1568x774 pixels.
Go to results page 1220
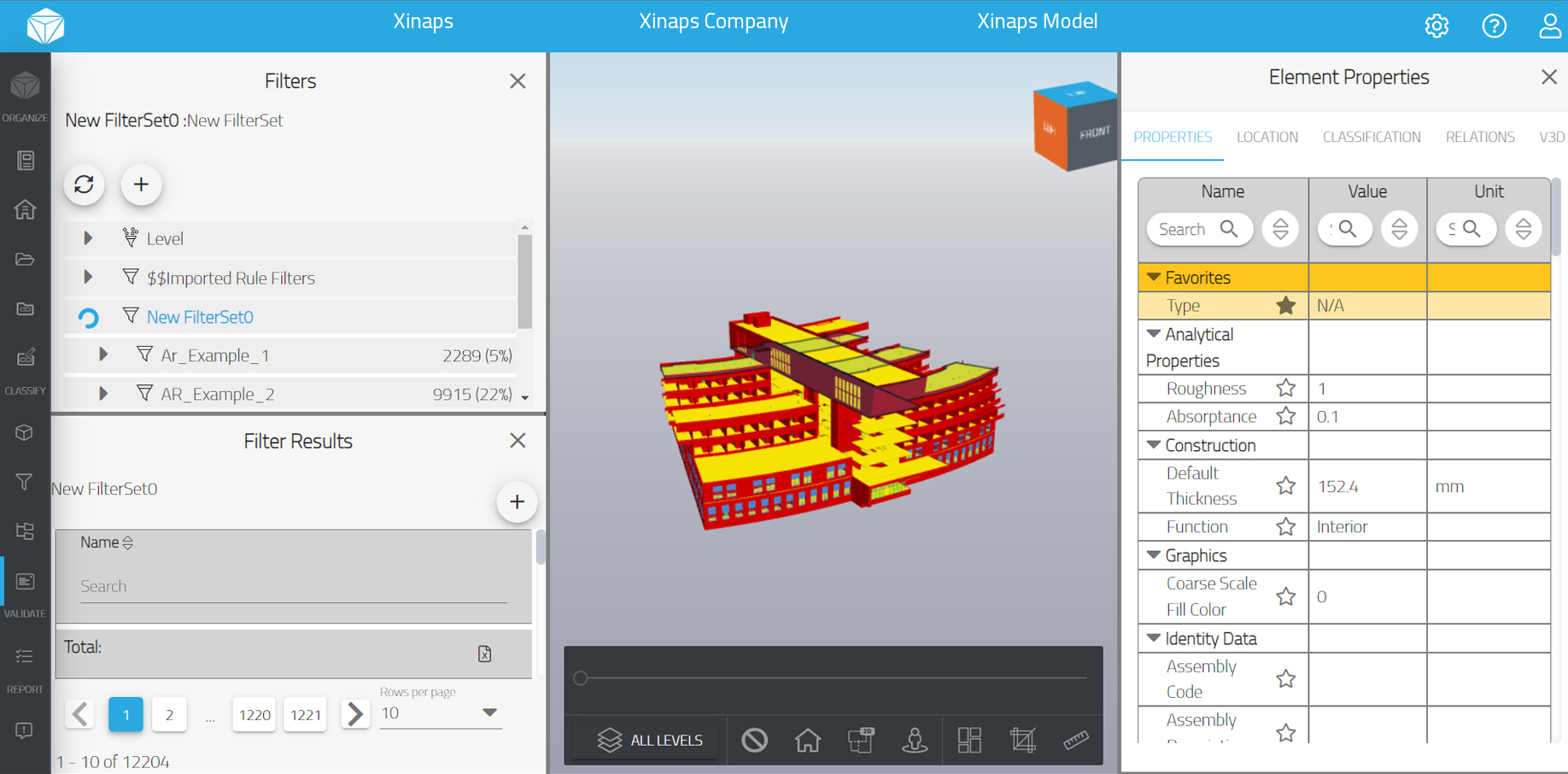click(x=255, y=715)
